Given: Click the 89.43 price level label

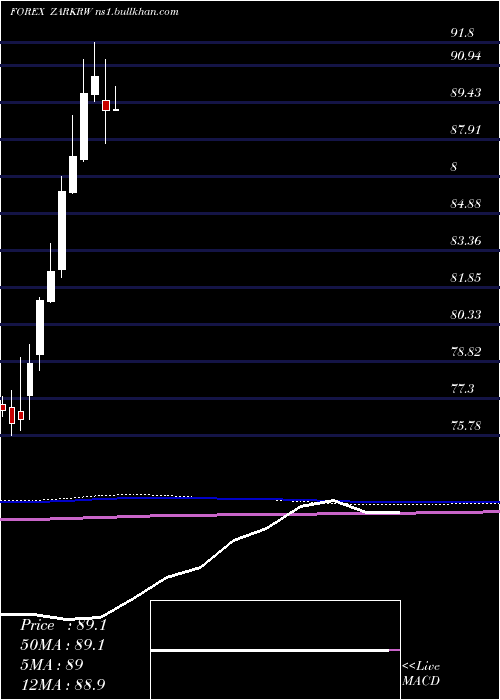Looking at the screenshot, I should [x=466, y=93].
